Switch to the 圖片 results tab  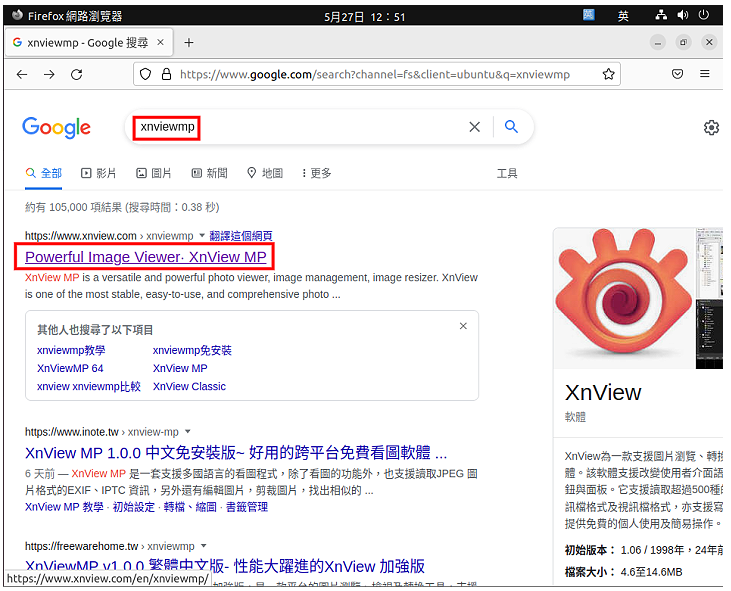click(x=153, y=173)
